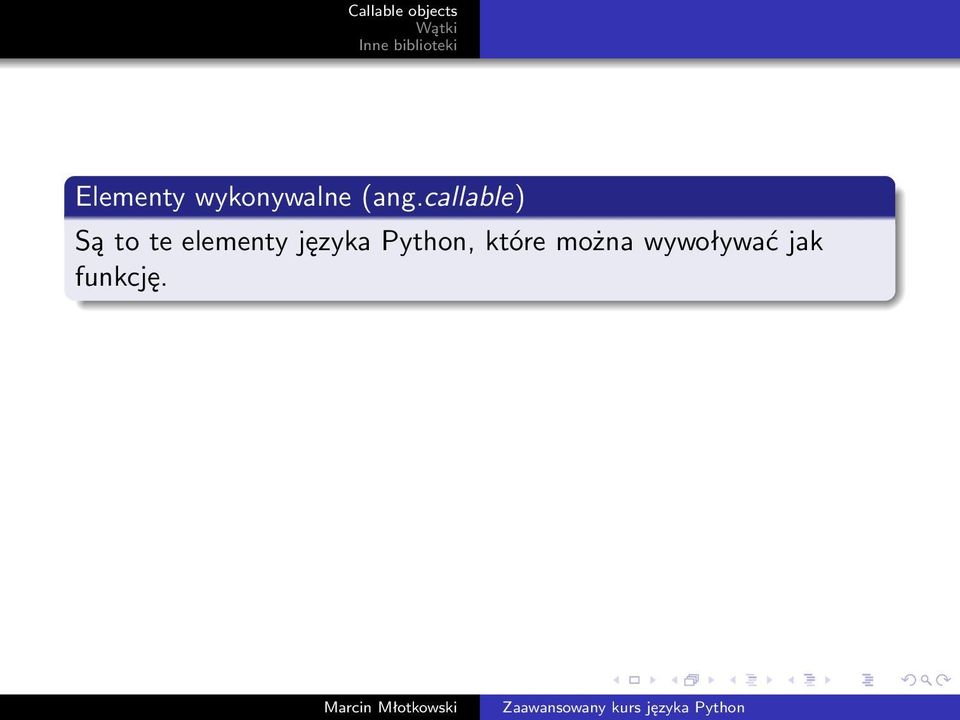
Task: Click the go back curved arrow
Action: [x=909, y=680]
